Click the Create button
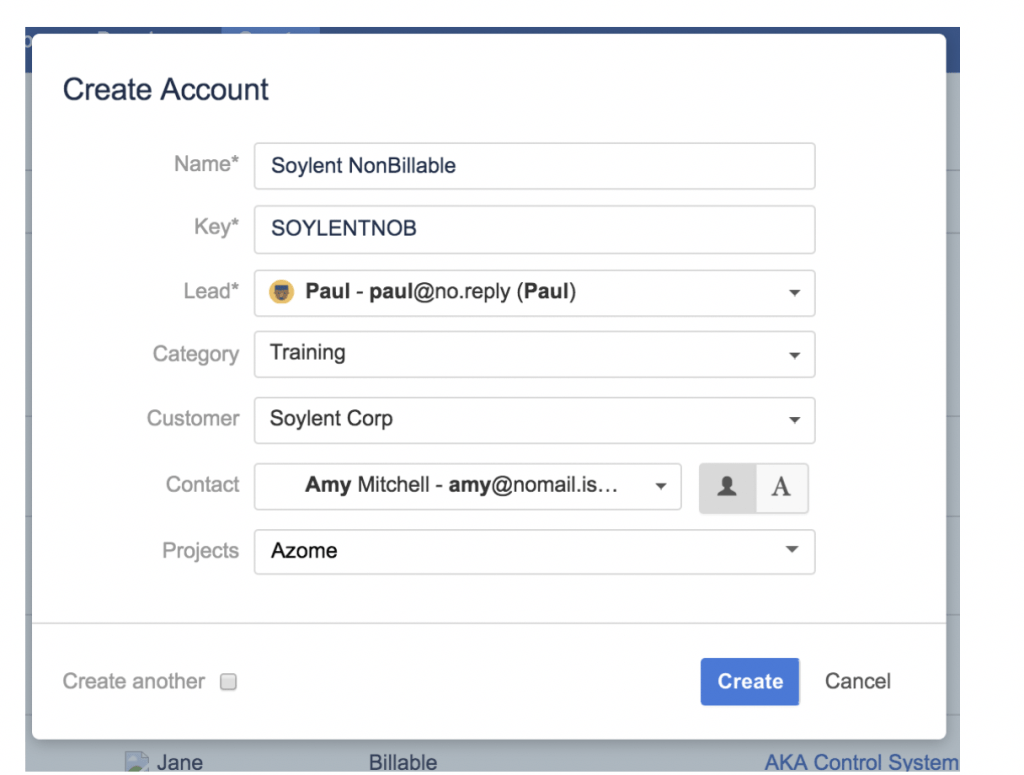Screen dimensions: 1024x775 coord(750,682)
